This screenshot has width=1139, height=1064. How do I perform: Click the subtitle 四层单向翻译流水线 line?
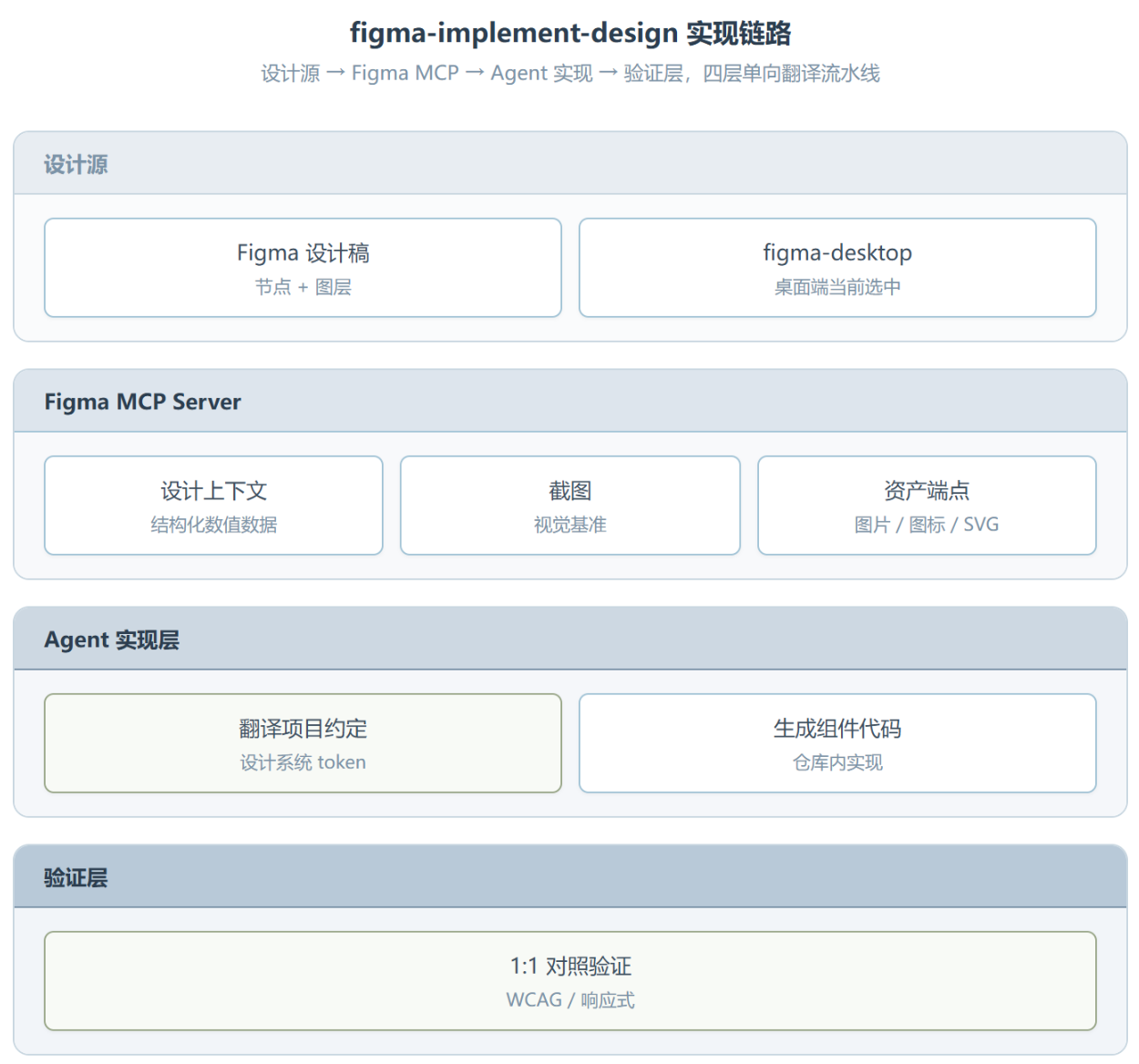pyautogui.click(x=570, y=73)
